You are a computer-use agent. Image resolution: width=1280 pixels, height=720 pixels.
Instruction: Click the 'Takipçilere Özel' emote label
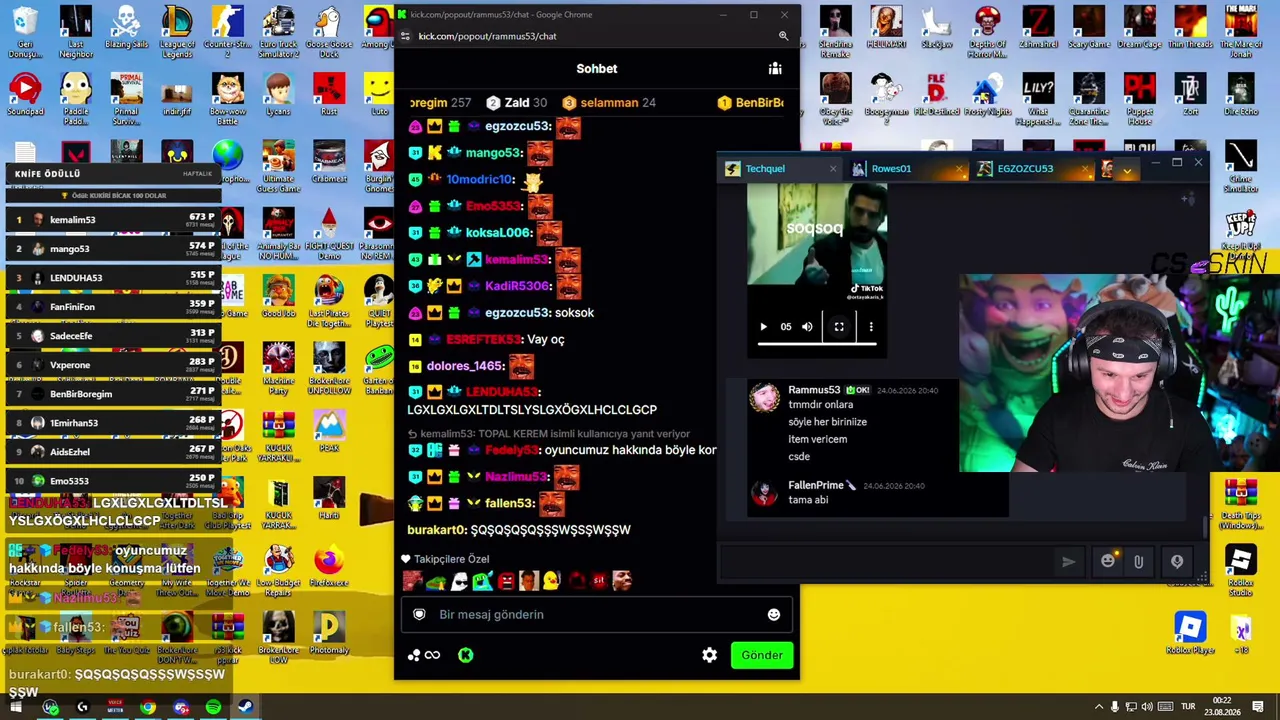click(x=451, y=559)
